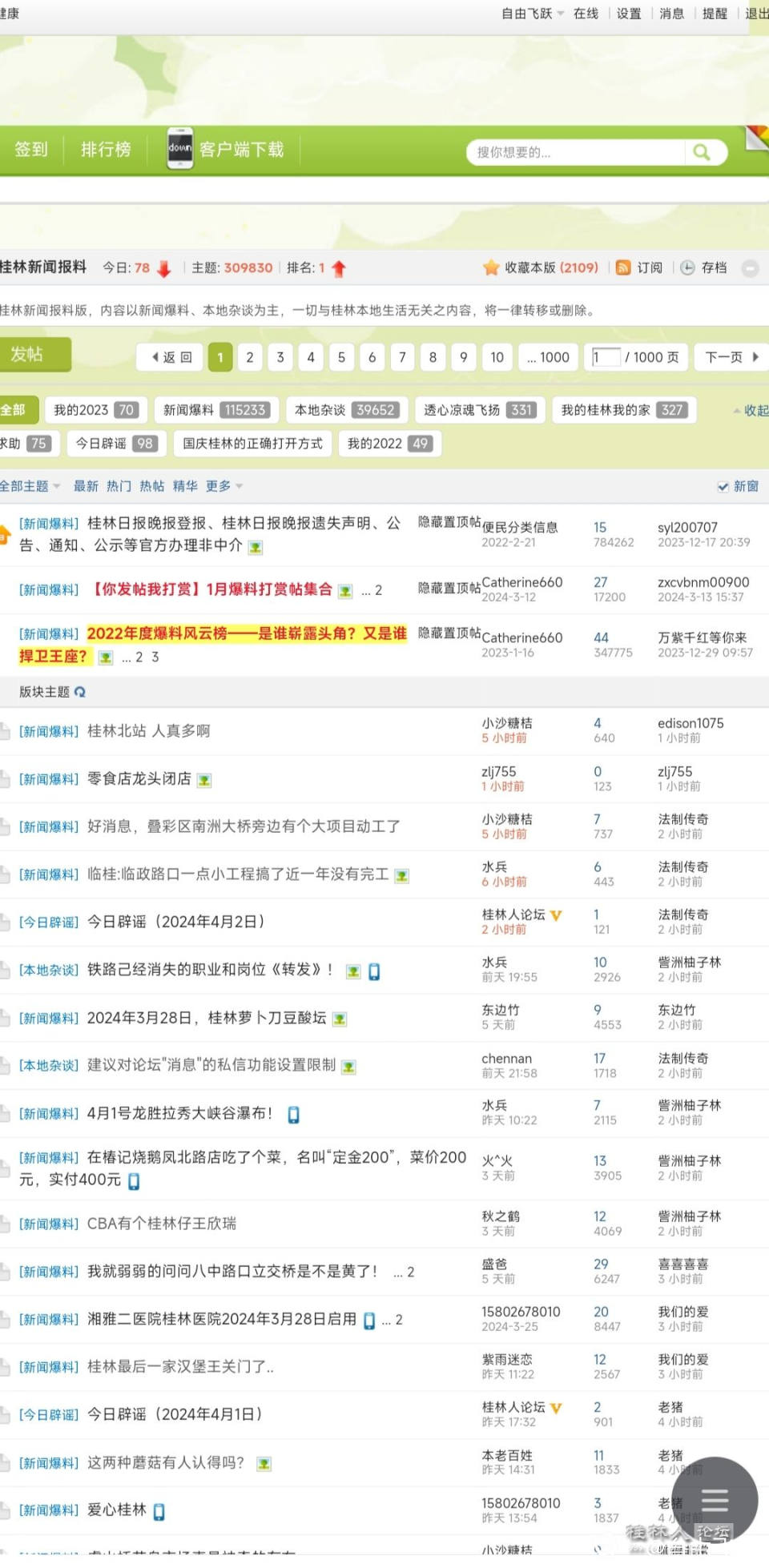The image size is (769, 1568).
Task: Open the floating hamburger menu button
Action: [715, 1500]
